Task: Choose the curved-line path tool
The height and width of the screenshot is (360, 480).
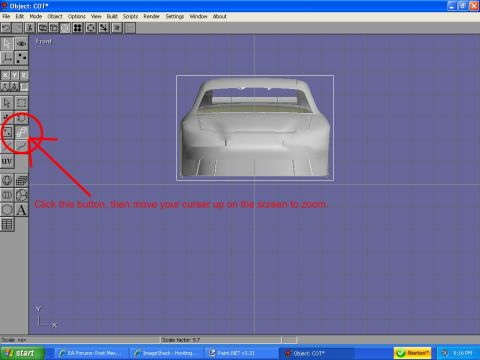Action: (21, 146)
